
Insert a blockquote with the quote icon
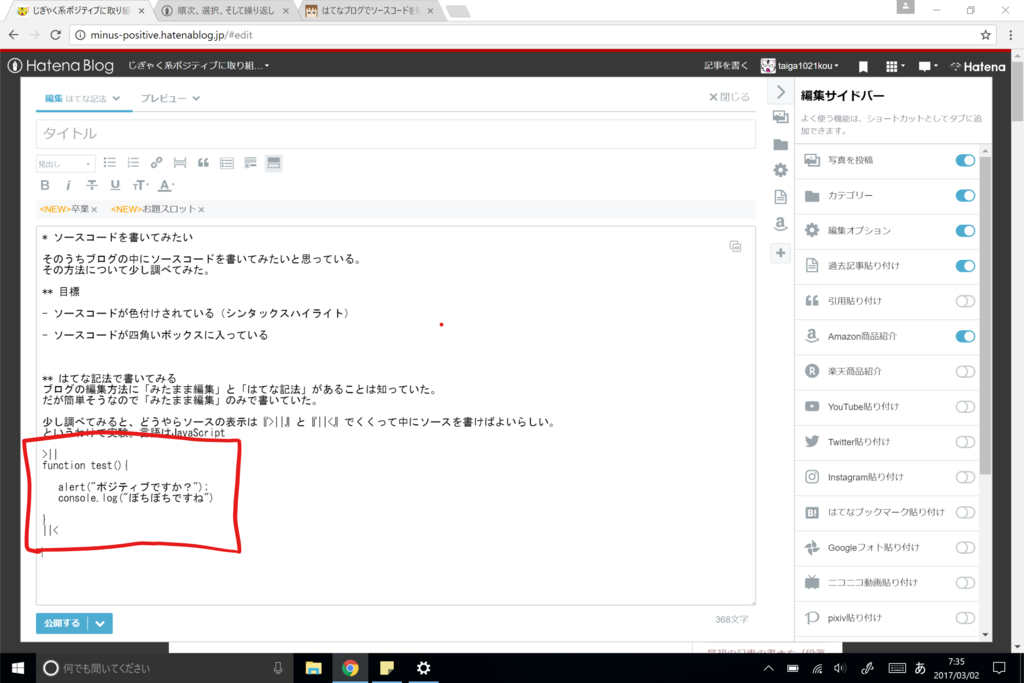point(204,162)
